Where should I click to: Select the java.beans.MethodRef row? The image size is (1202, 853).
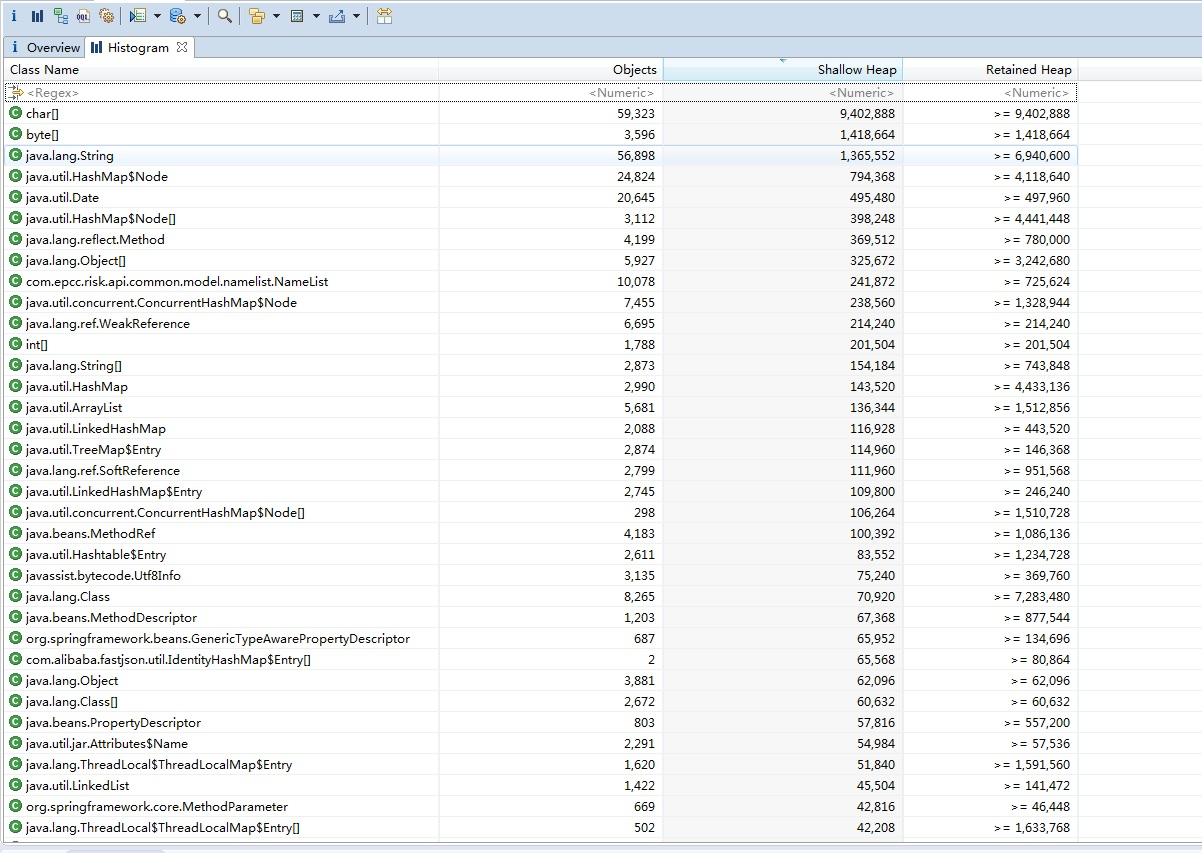pos(540,533)
